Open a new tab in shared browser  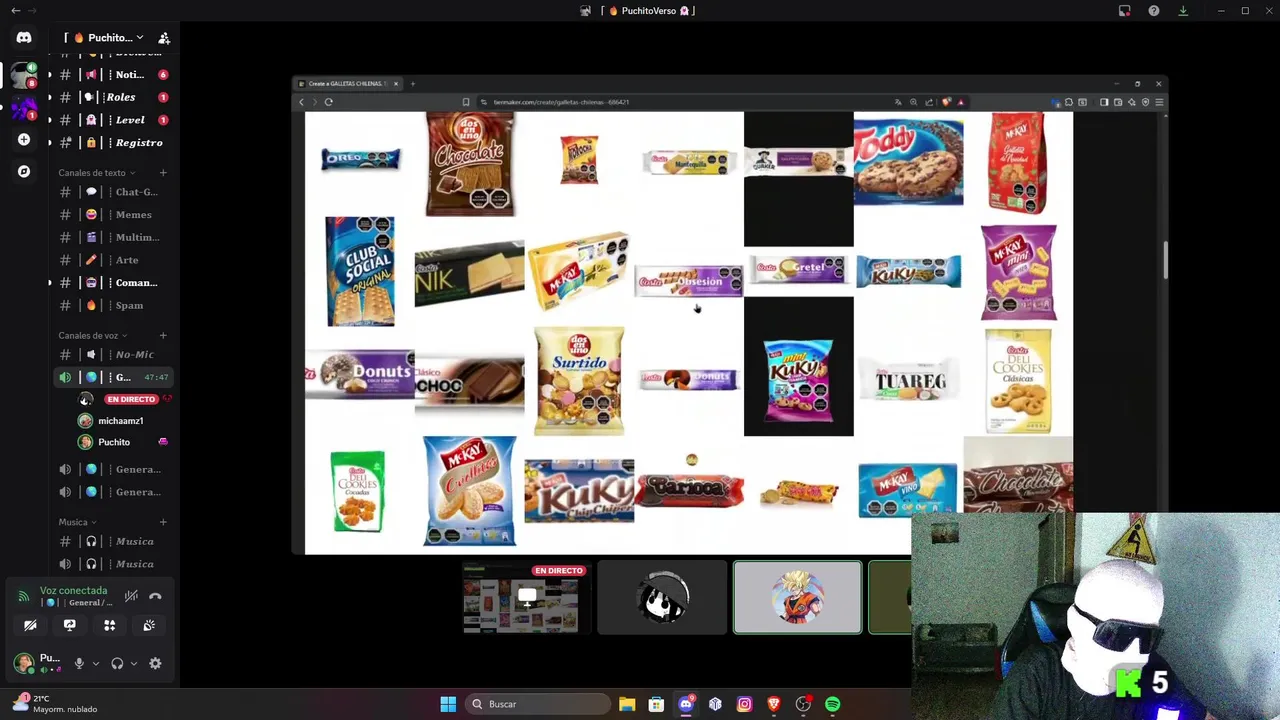tap(413, 84)
